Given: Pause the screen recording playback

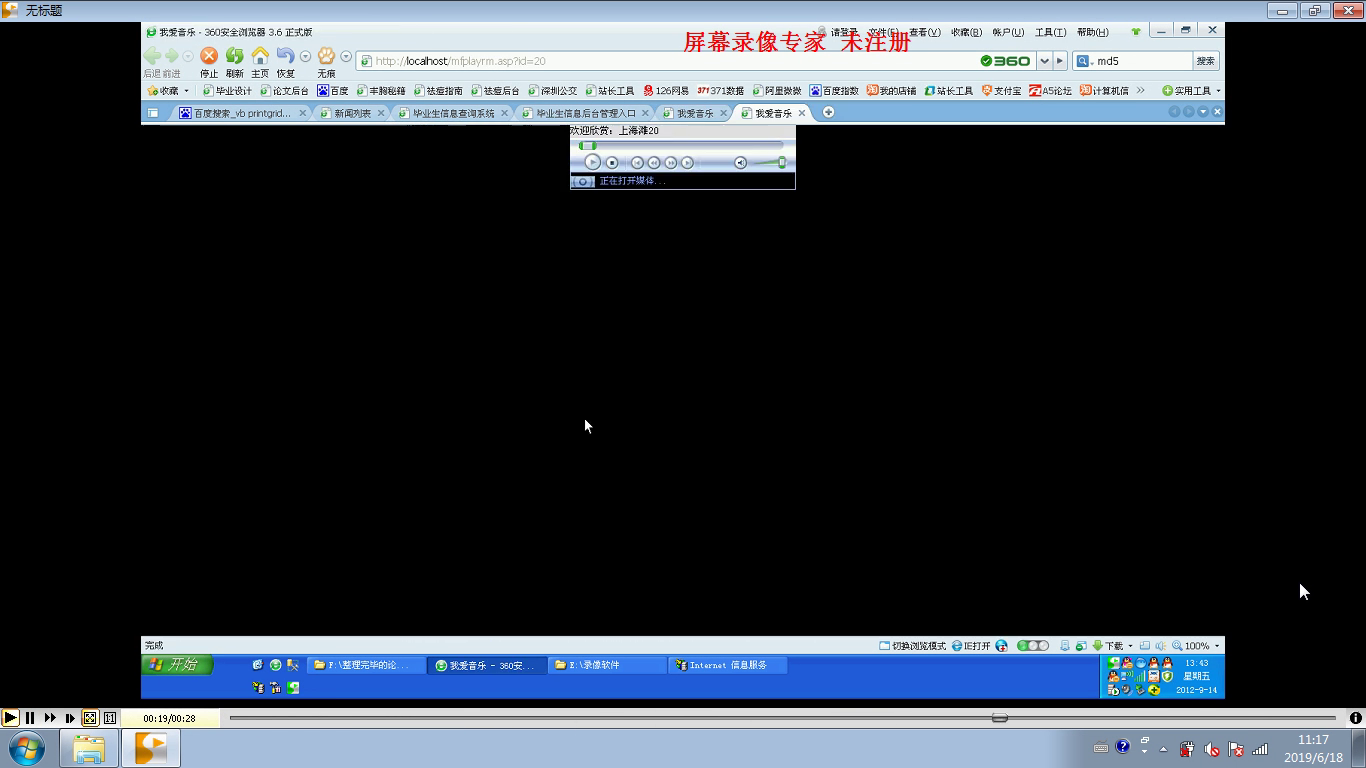Looking at the screenshot, I should click(x=30, y=717).
